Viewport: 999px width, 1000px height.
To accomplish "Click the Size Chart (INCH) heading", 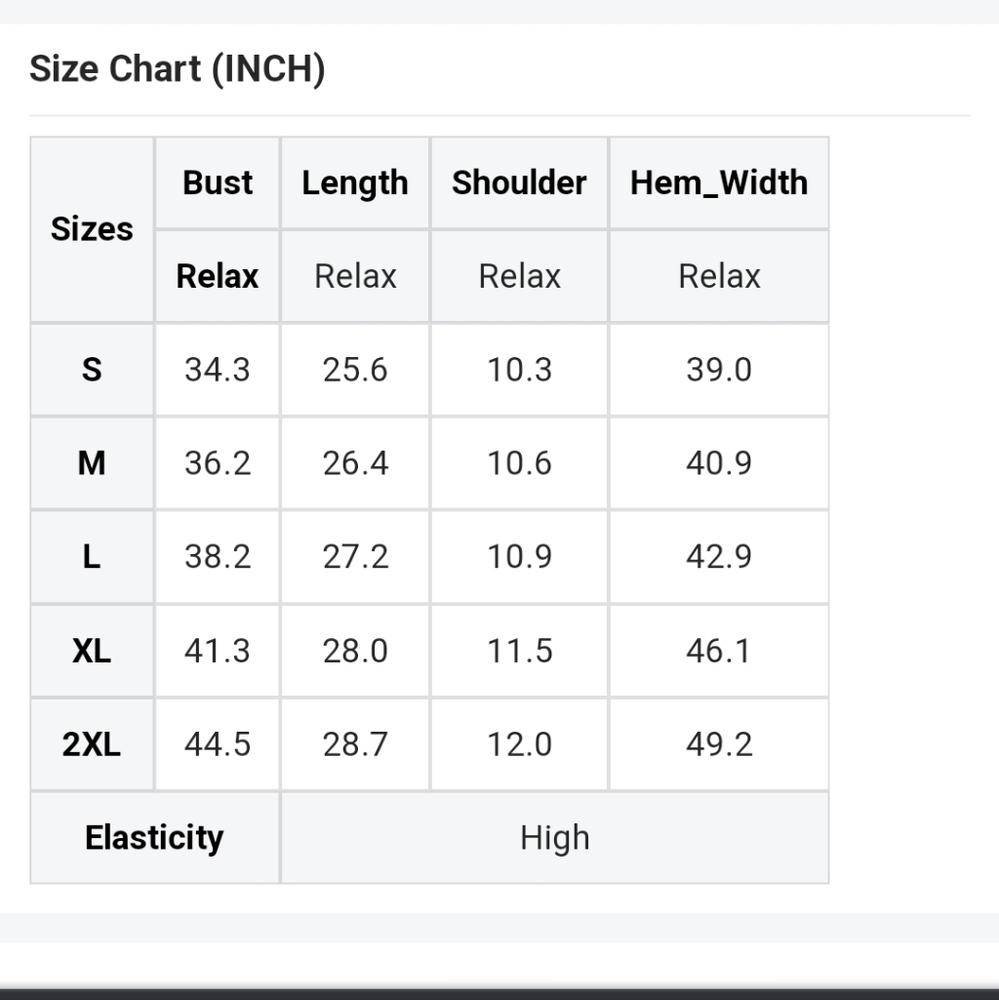I will click(177, 69).
